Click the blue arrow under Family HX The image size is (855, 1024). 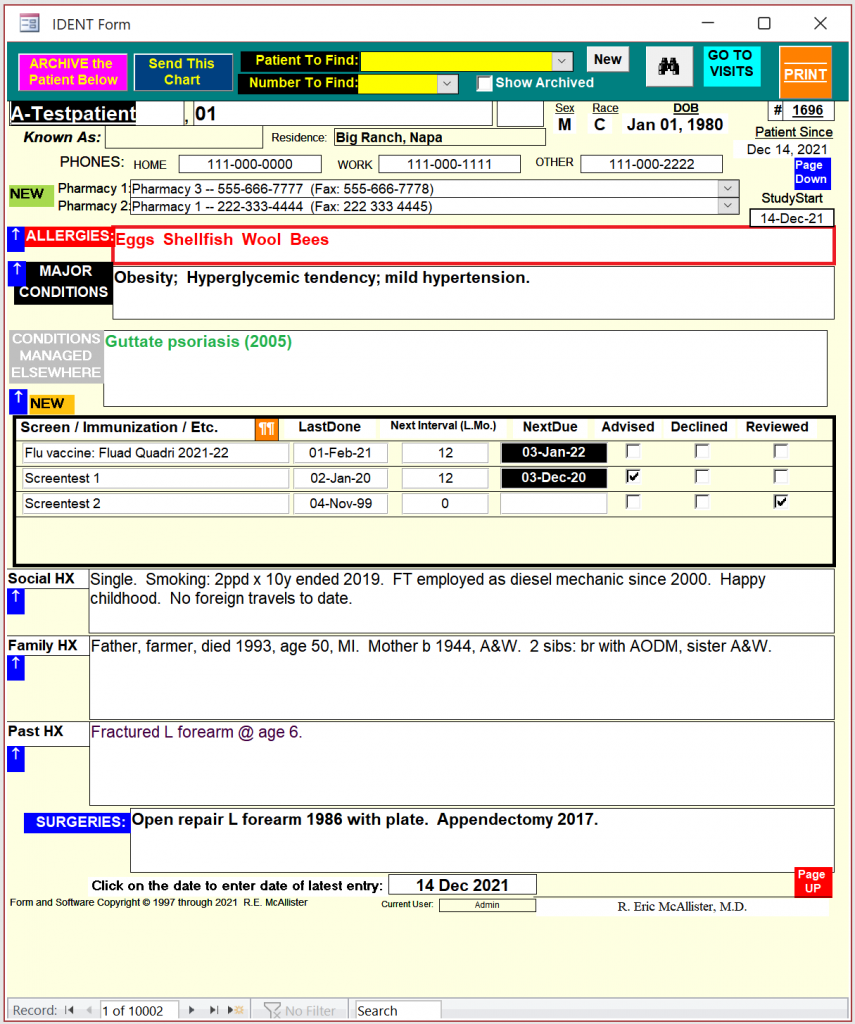point(16,668)
